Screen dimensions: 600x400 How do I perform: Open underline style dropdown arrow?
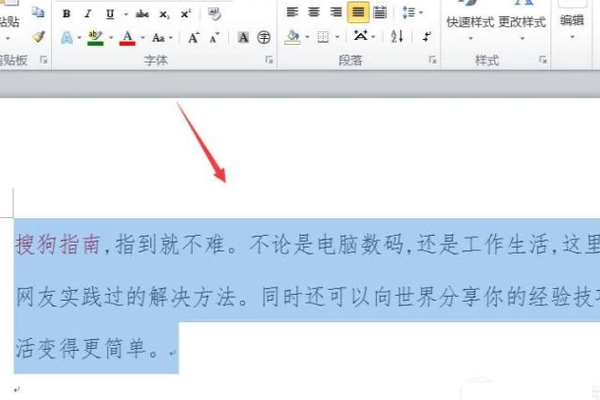pyautogui.click(x=126, y=15)
